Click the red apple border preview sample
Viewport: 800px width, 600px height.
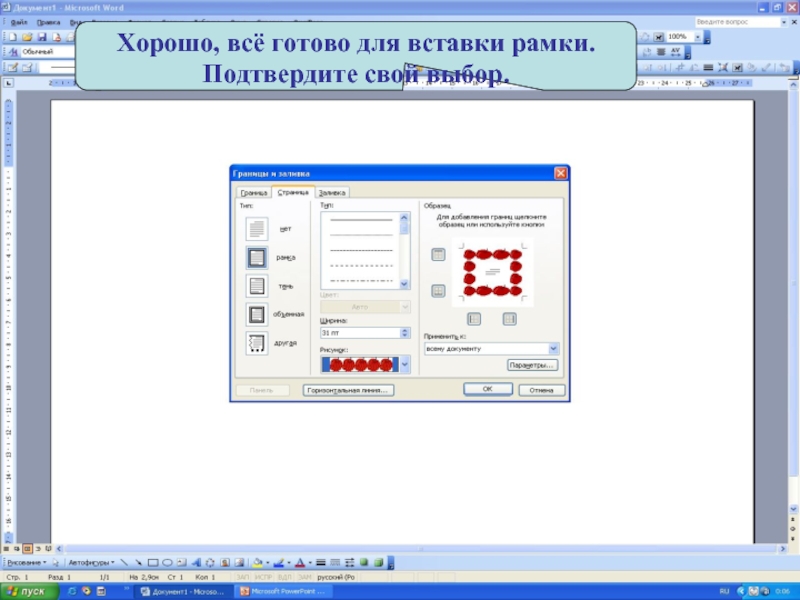[492, 272]
